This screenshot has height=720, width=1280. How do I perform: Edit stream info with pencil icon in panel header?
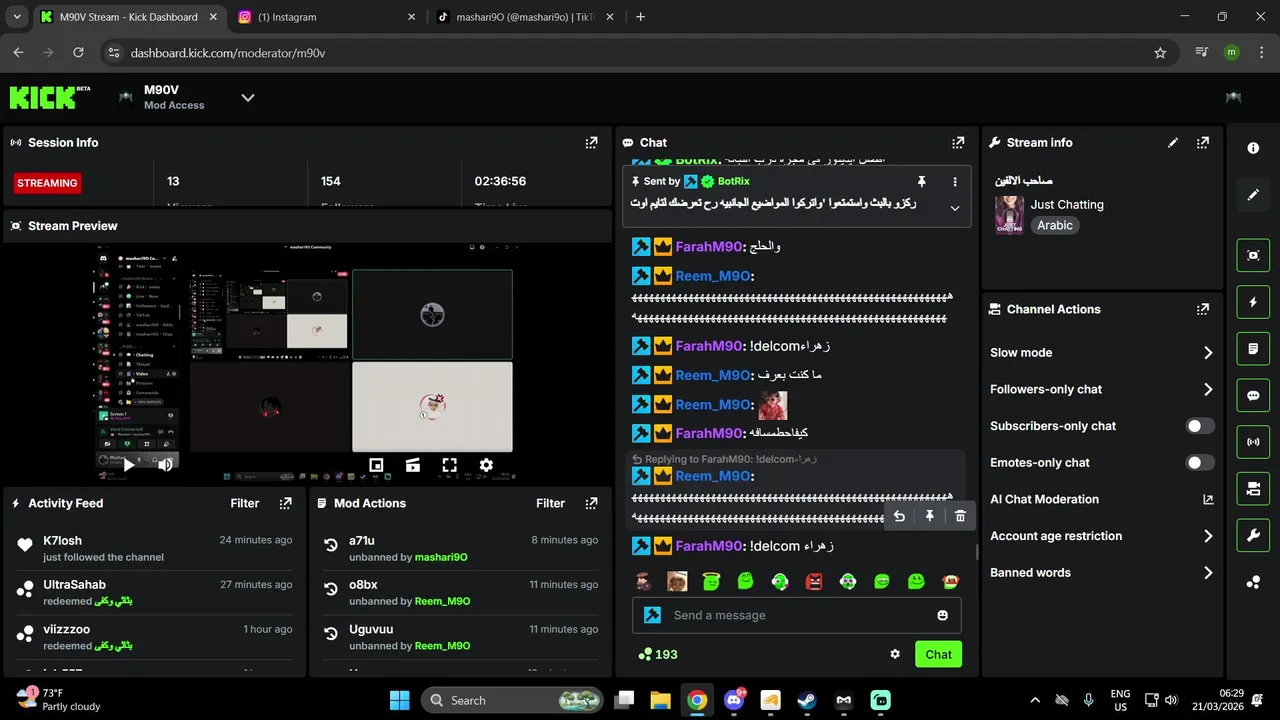[x=1173, y=143]
